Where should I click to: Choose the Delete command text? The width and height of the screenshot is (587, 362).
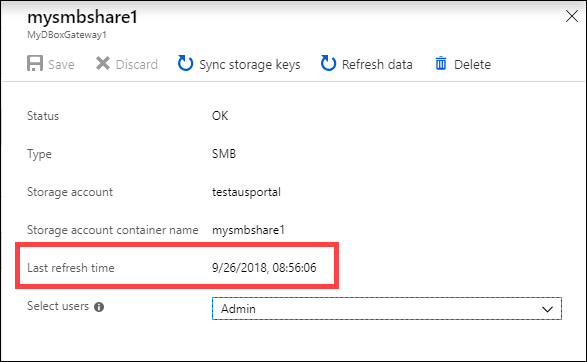[x=472, y=64]
